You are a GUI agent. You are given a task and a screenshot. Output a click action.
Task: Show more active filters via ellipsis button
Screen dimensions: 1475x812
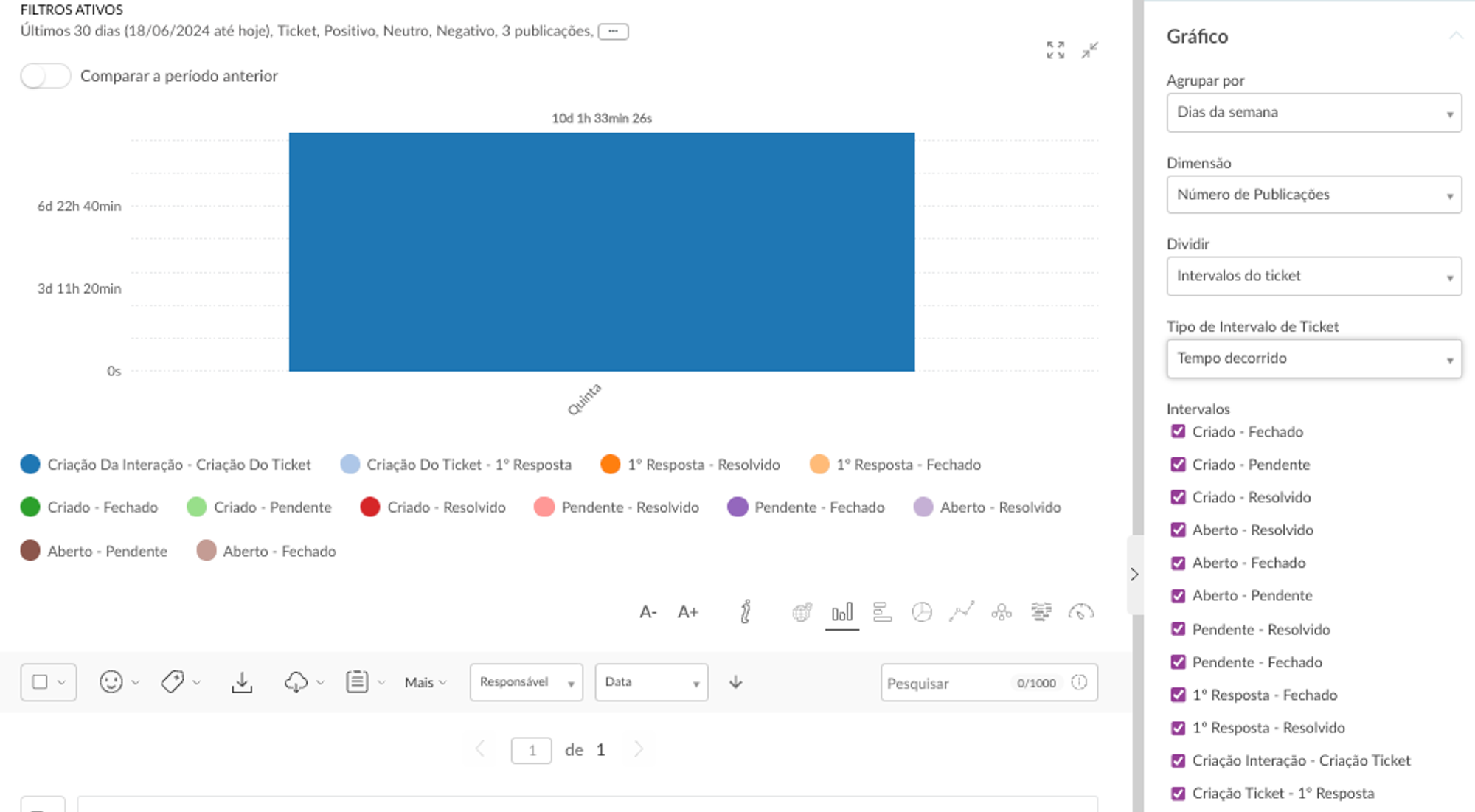613,31
